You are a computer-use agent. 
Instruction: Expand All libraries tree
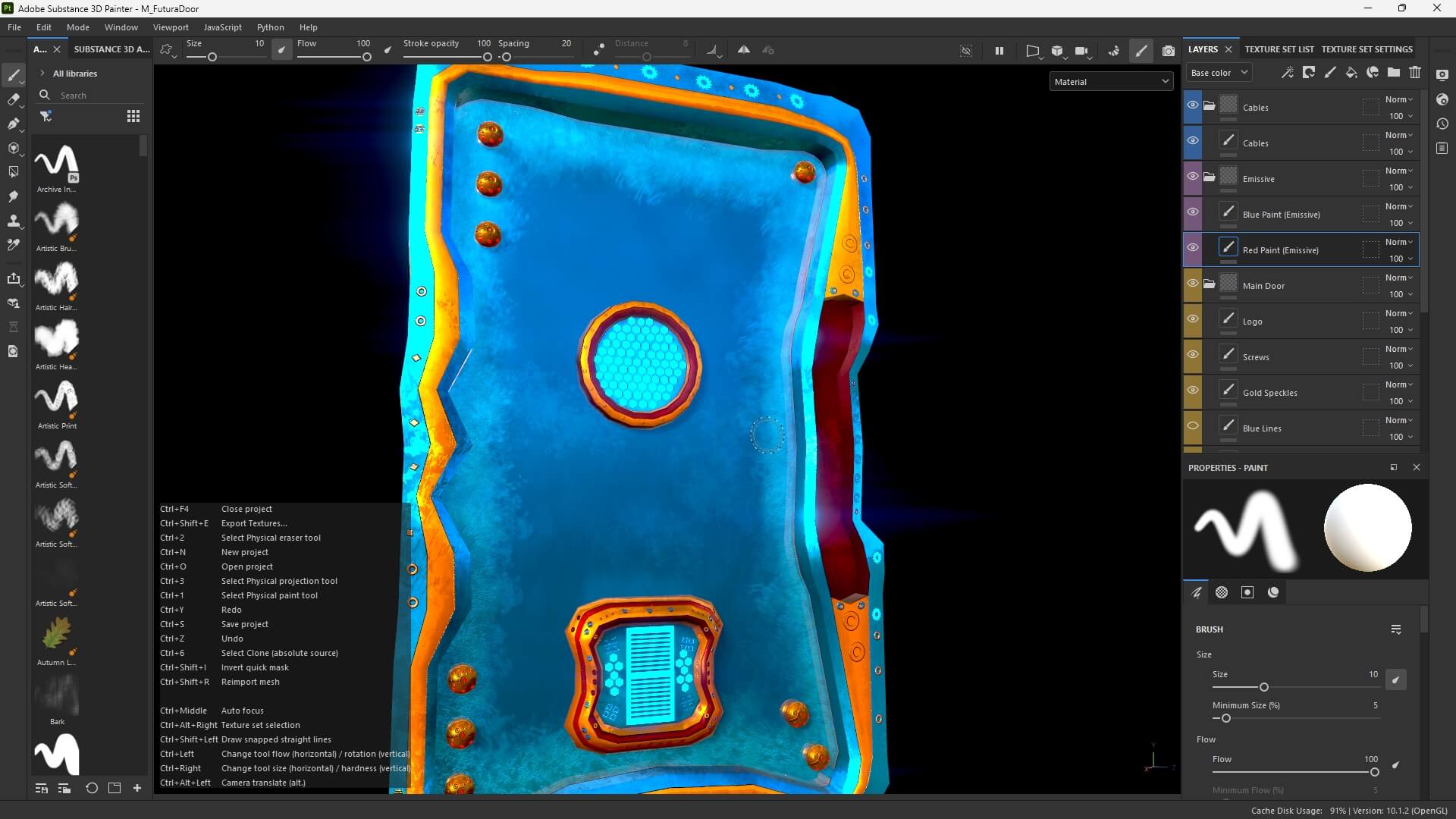pos(42,74)
